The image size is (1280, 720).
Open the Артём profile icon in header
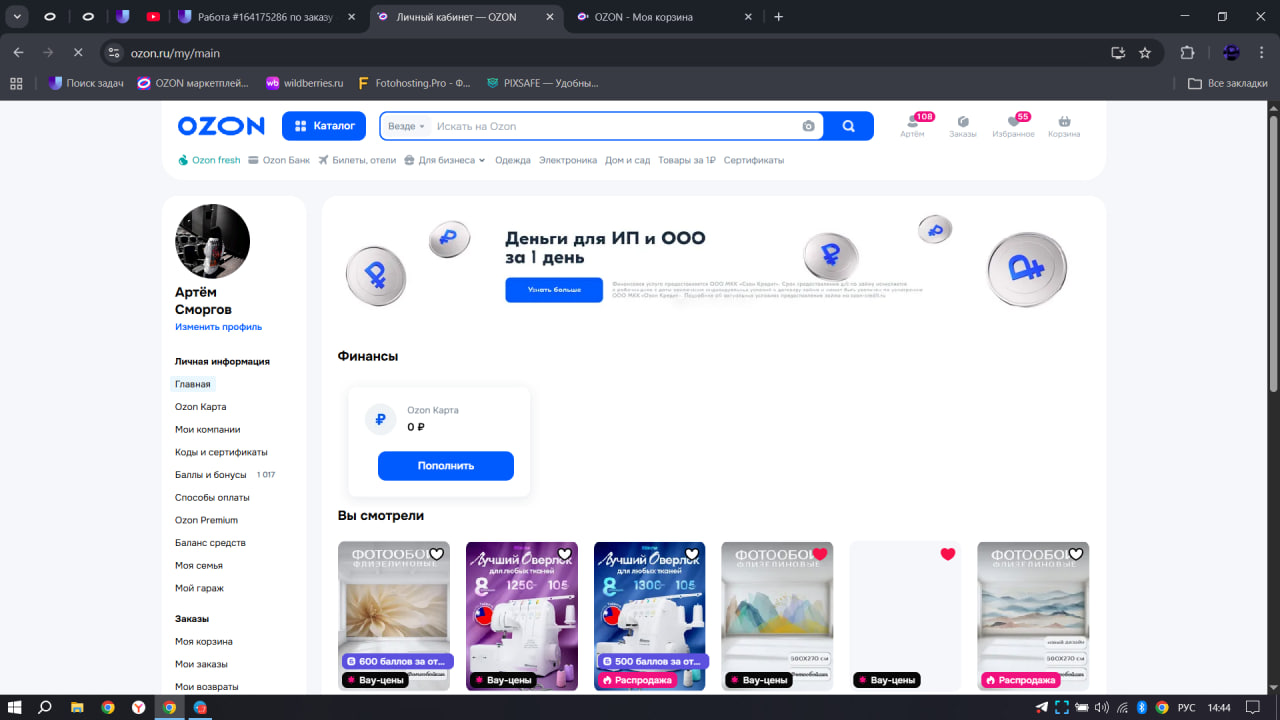912,126
